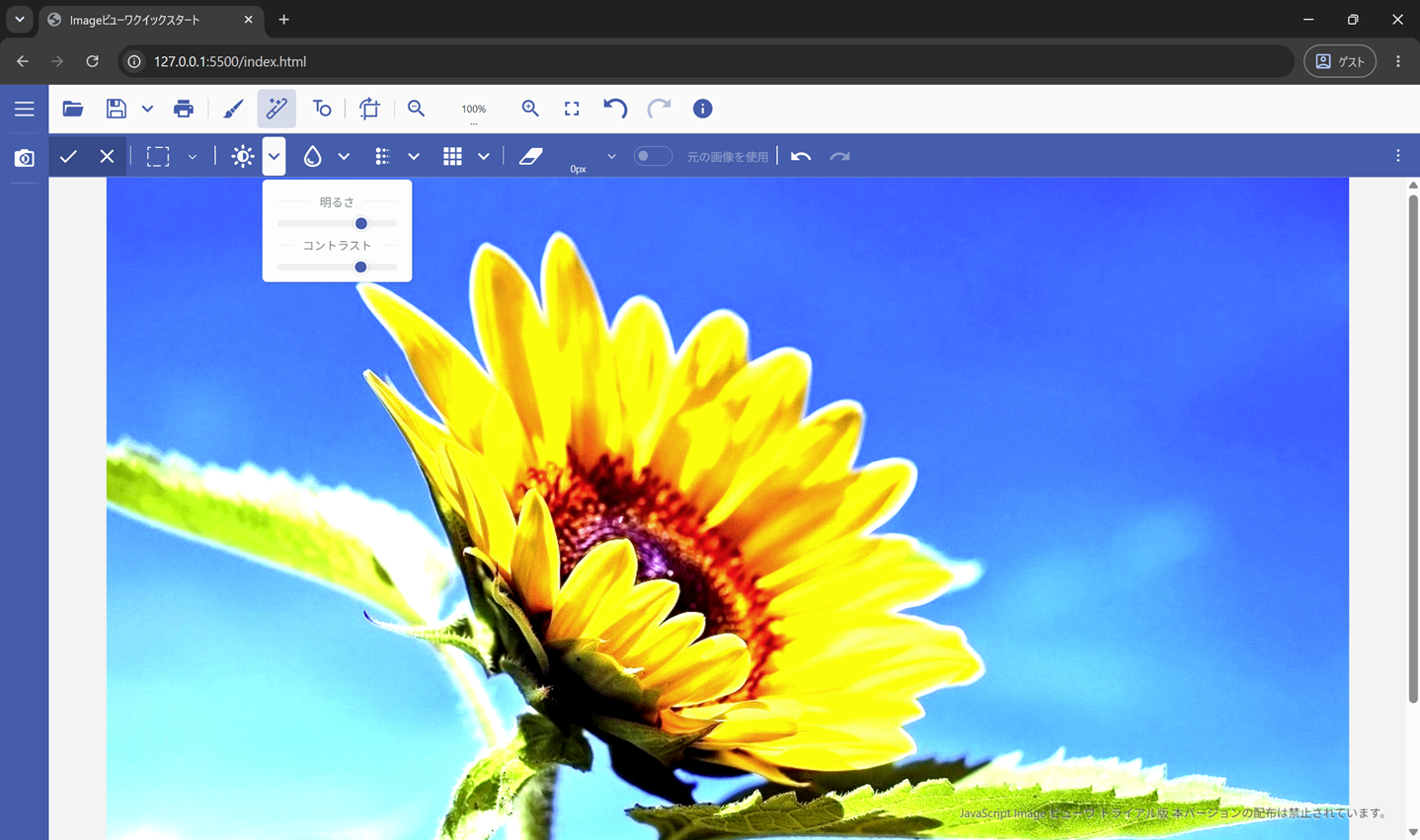Toggle full screen view icon
Screen dimensions: 1420x840
point(572,109)
